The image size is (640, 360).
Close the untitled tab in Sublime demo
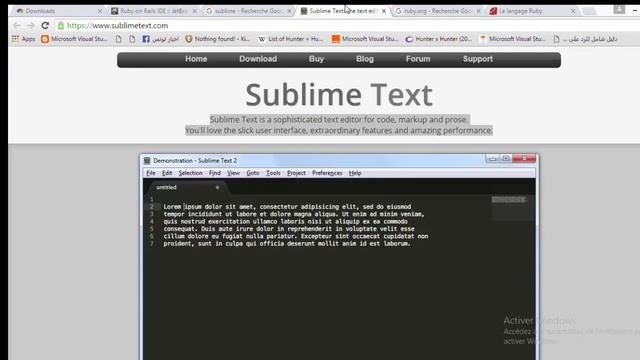coord(217,187)
